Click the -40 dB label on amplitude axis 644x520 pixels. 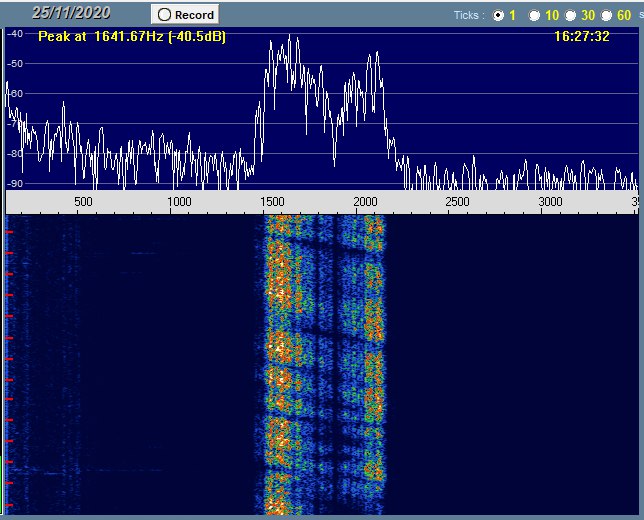pos(14,34)
